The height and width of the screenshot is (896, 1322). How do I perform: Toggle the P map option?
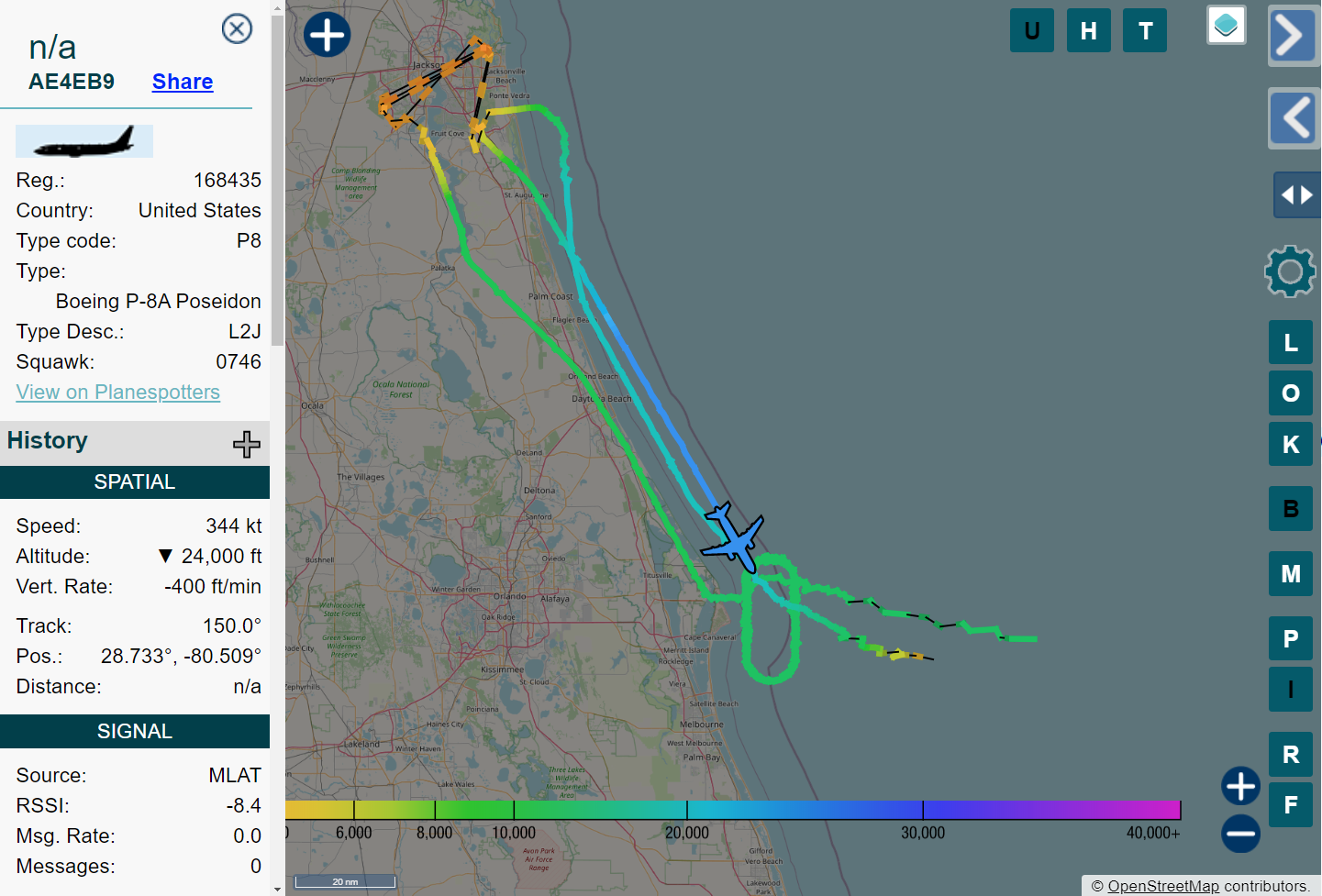click(x=1291, y=639)
